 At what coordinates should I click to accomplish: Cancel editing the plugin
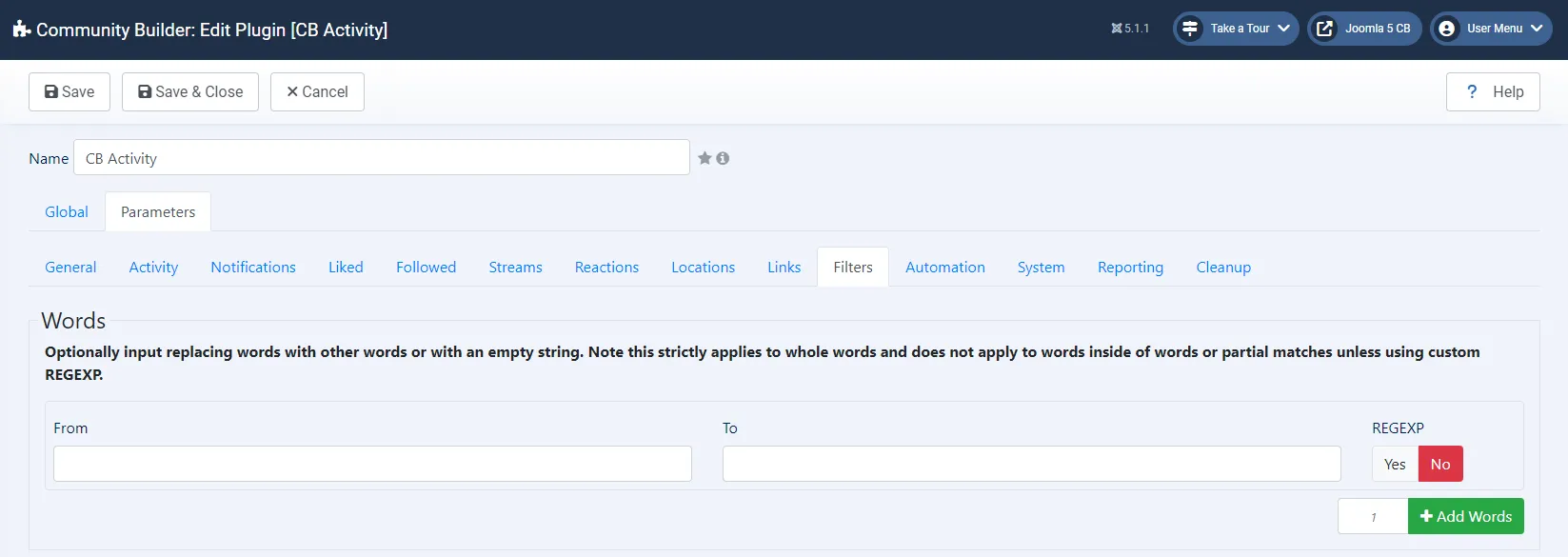click(x=317, y=91)
